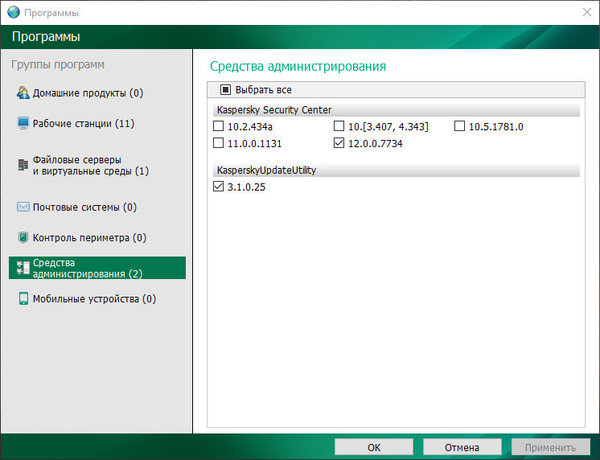The height and width of the screenshot is (460, 600).
Task: Click the Perimeter control shield icon
Action: [x=23, y=238]
